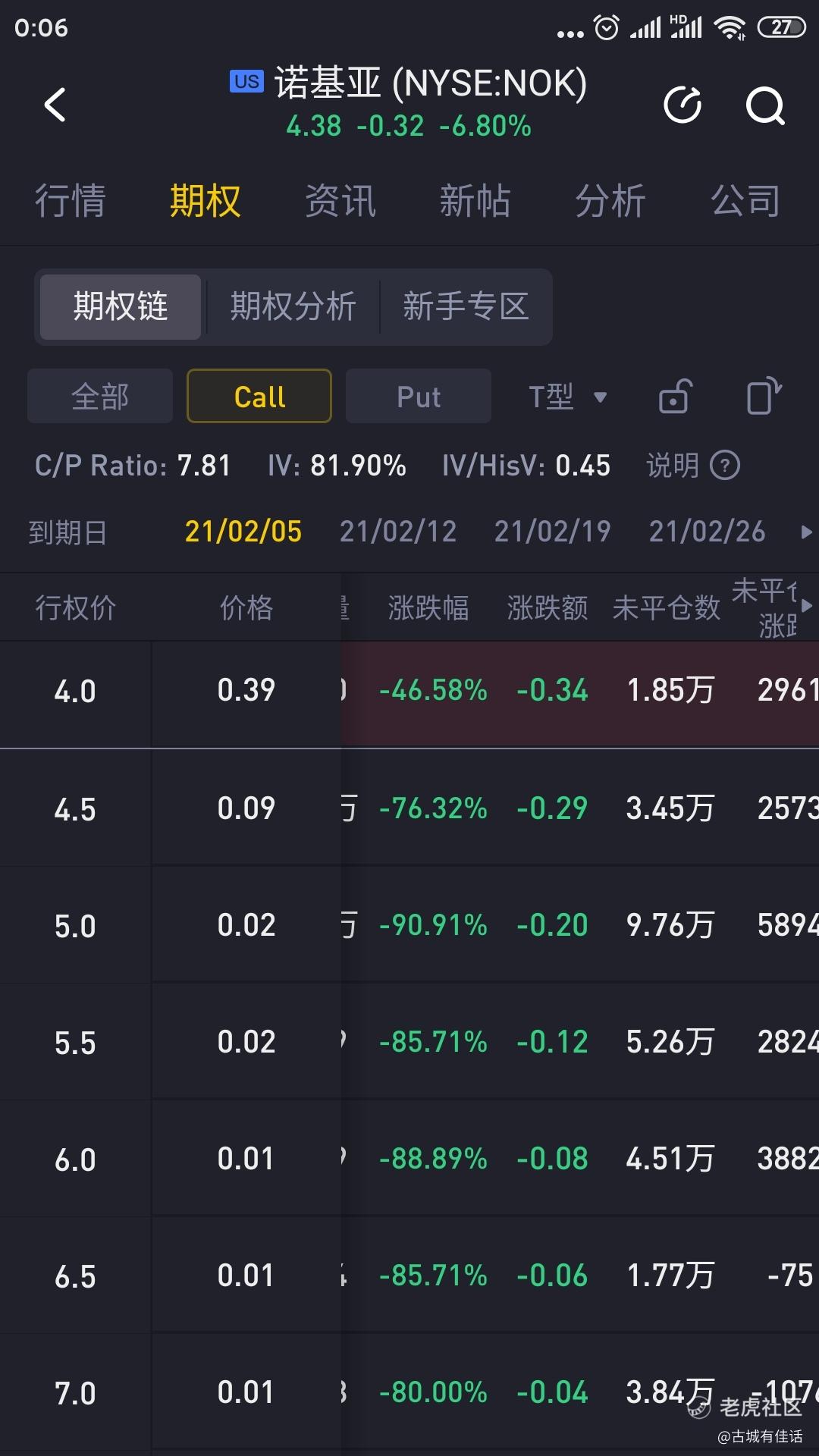
Task: Open the 说明 help question-mark icon
Action: (725, 465)
